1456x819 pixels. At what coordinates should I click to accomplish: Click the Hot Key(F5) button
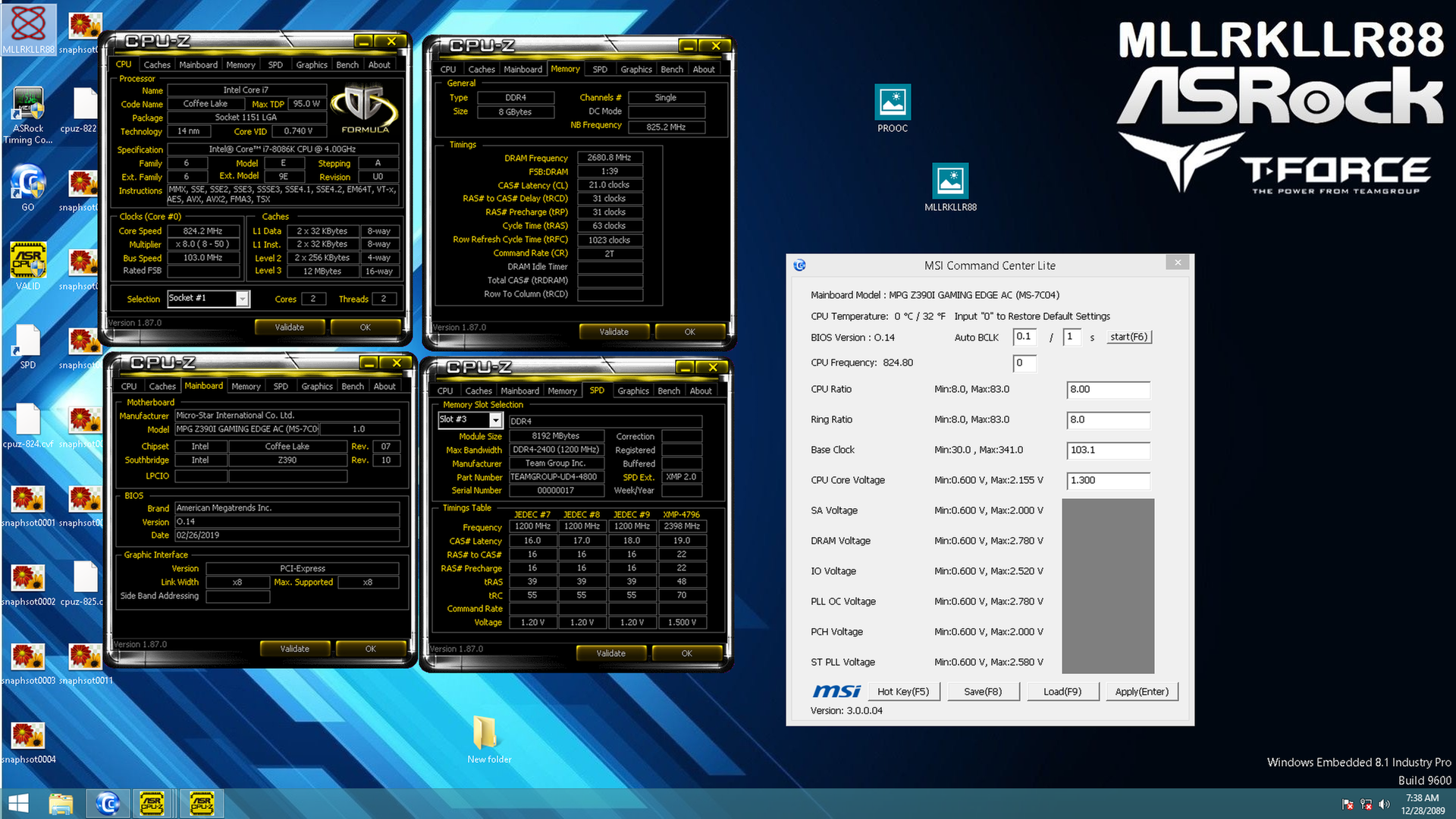(902, 692)
